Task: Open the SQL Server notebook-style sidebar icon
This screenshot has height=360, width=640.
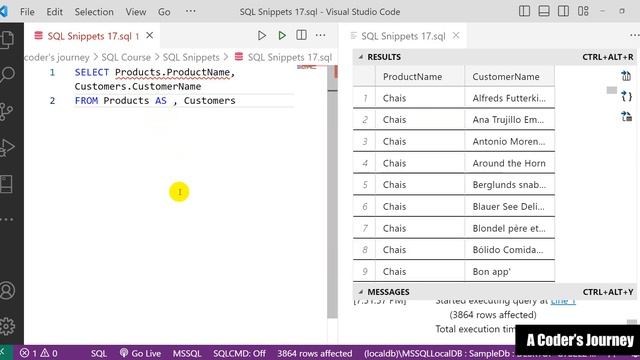Action: (x=7, y=184)
